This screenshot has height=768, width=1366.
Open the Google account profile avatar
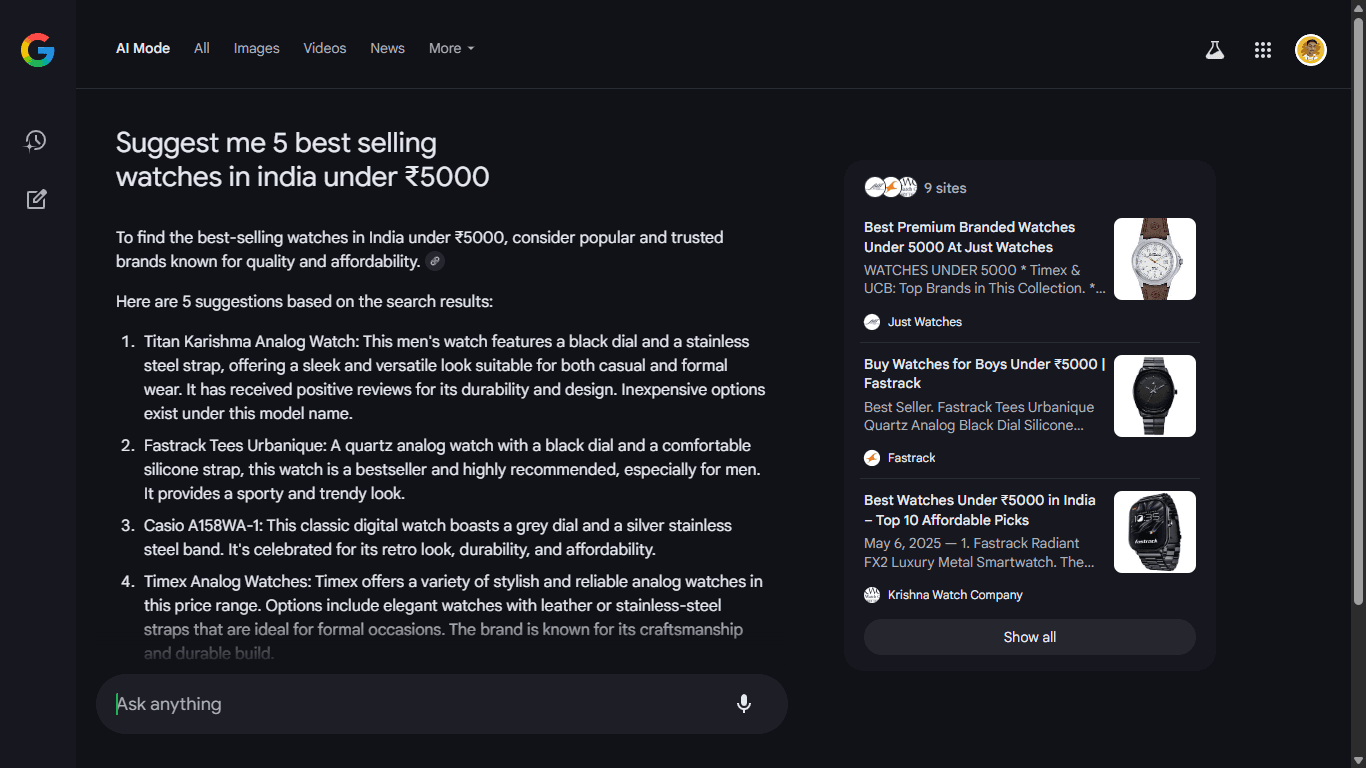[1311, 50]
